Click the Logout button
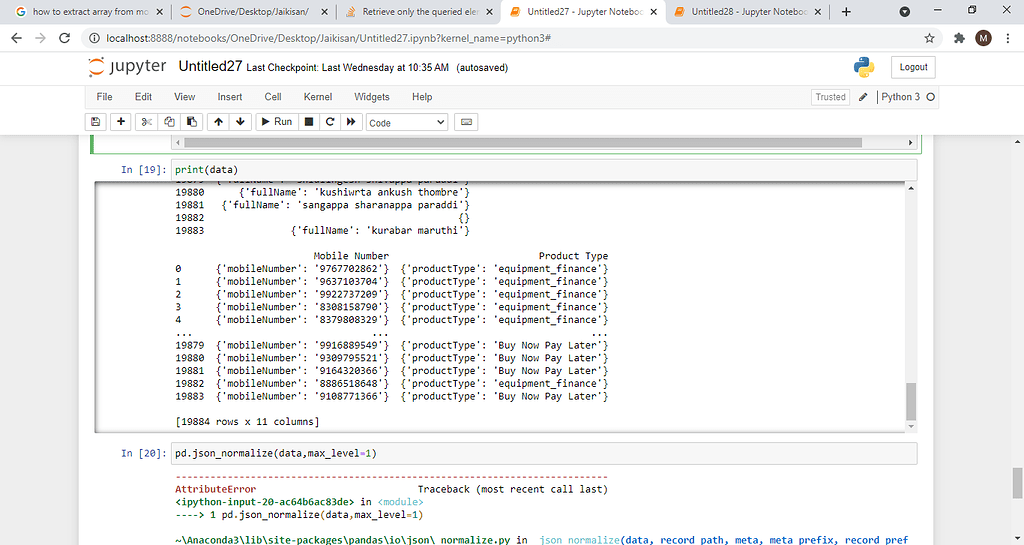Screen dimensions: 1024x545 [x=913, y=67]
